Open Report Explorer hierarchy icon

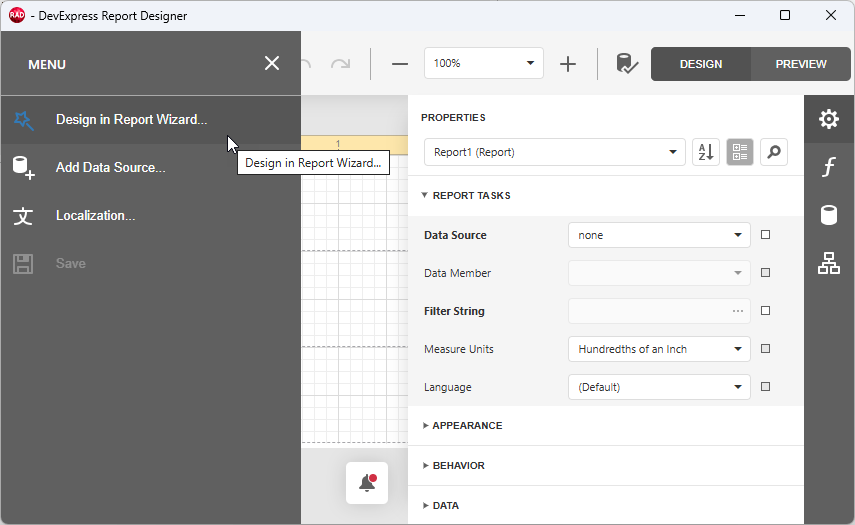(829, 263)
